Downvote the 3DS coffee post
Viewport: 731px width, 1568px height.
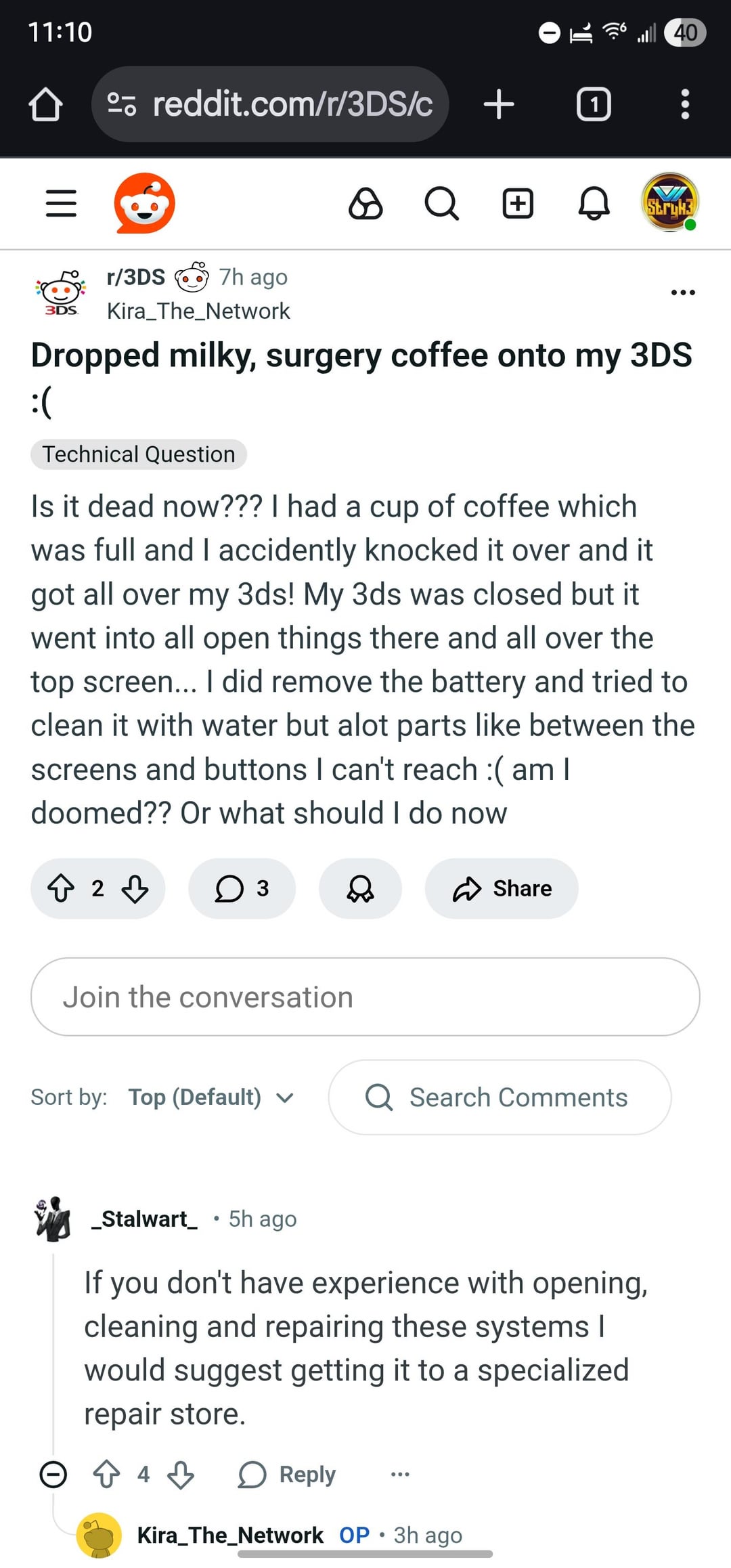(135, 888)
